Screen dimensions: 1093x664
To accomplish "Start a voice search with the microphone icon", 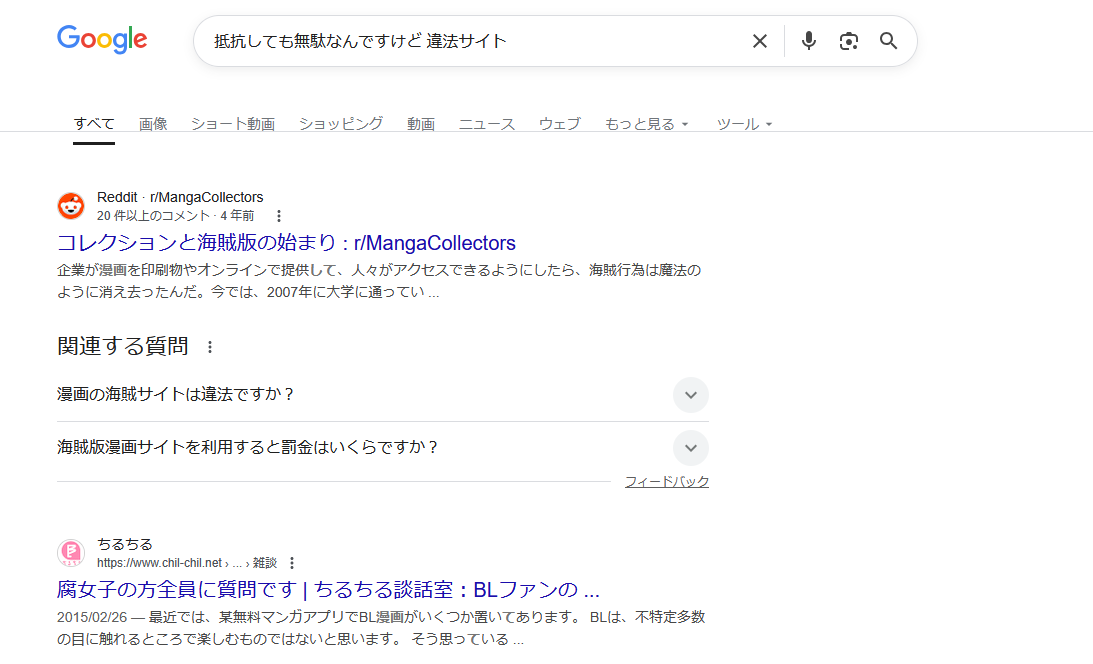I will pos(808,41).
